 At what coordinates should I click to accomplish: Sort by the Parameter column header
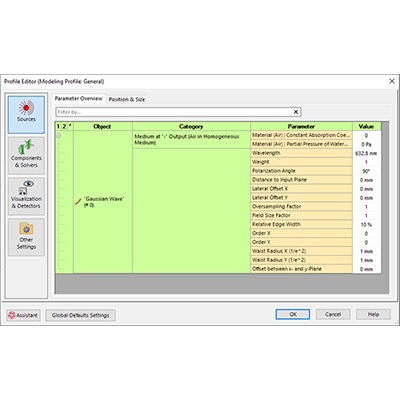point(301,126)
